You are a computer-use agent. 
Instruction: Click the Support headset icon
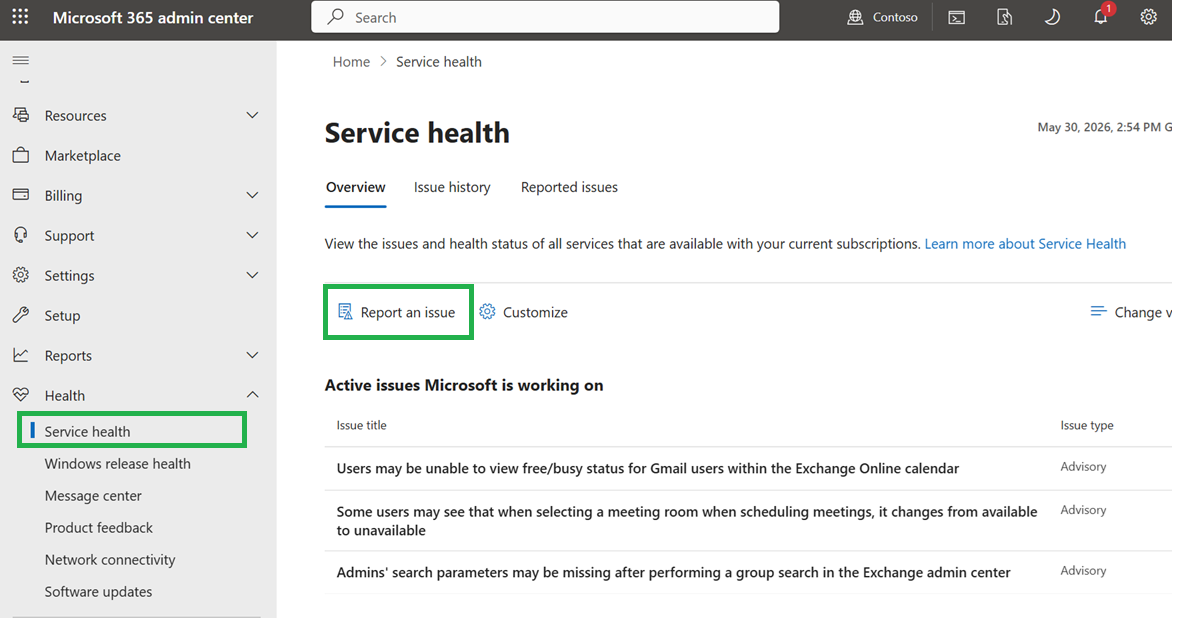(x=21, y=235)
